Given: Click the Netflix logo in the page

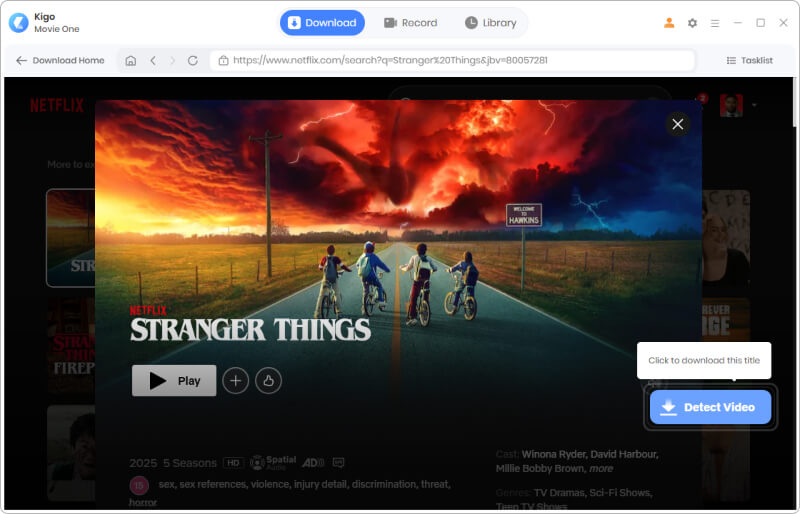Looking at the screenshot, I should click(x=57, y=105).
